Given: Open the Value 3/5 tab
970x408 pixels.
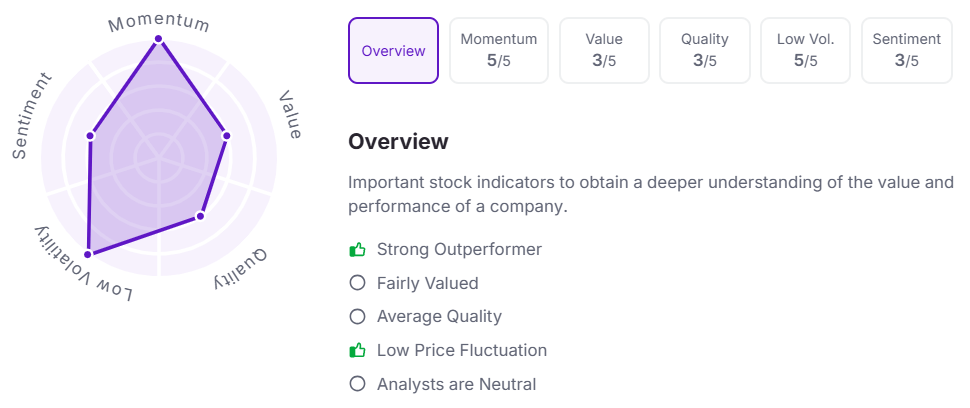Looking at the screenshot, I should (604, 50).
